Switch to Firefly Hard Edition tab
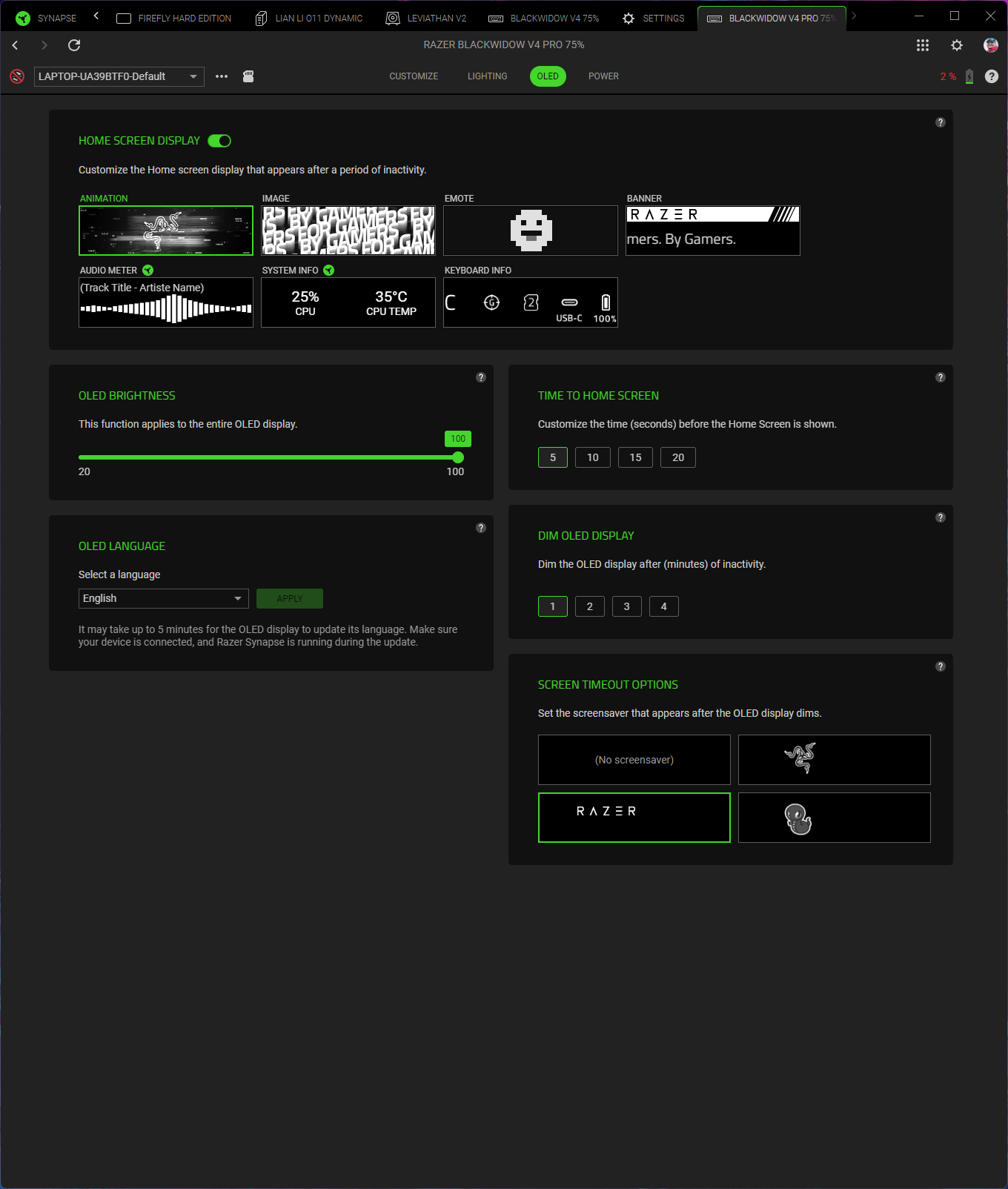 click(174, 18)
